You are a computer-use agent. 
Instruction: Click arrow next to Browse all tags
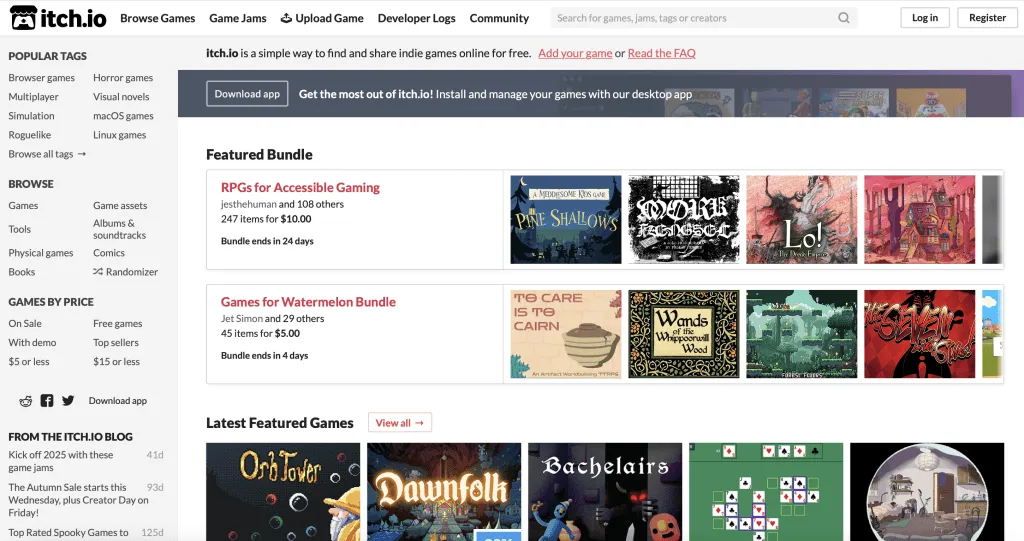(82, 154)
